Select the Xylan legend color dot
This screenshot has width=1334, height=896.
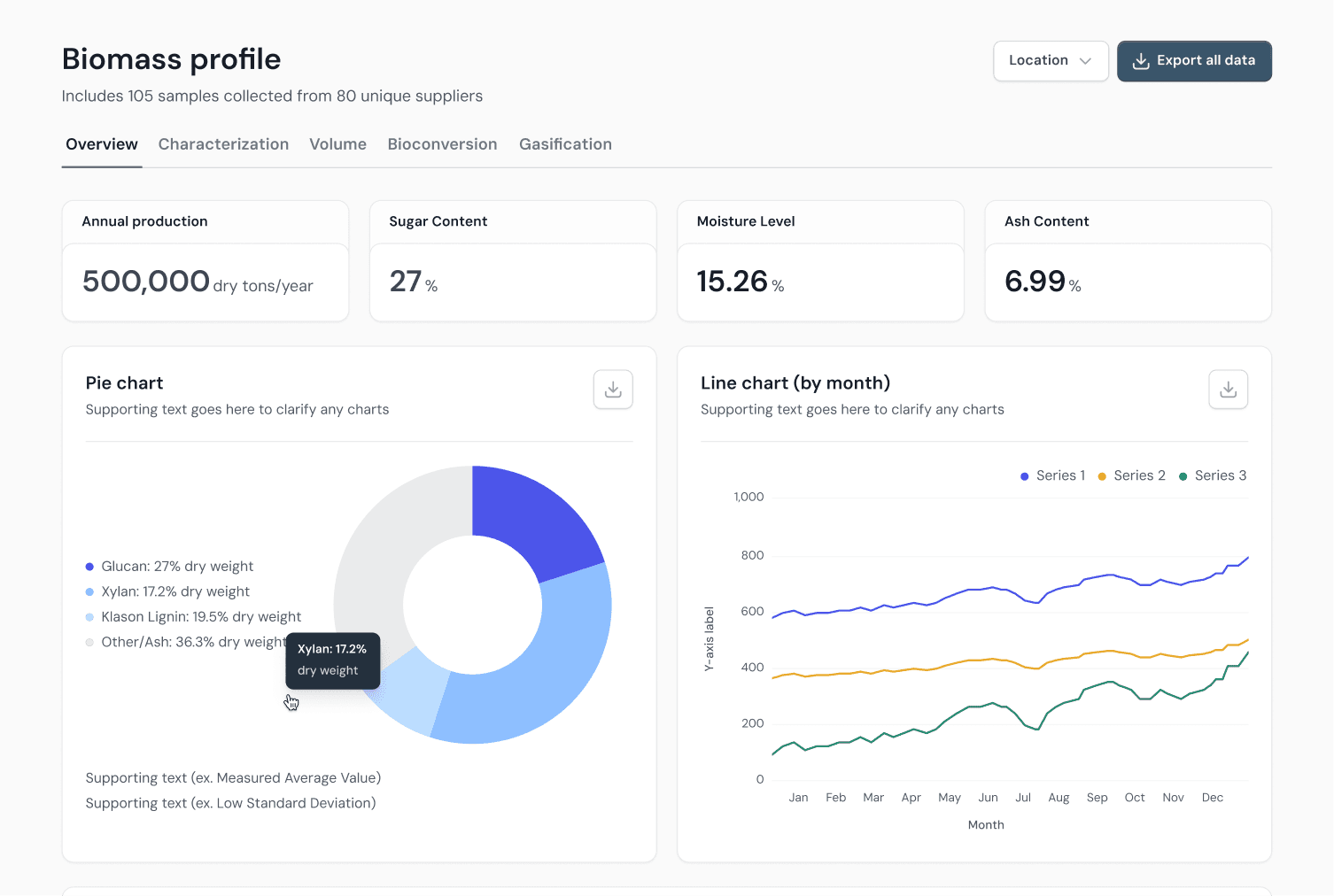(x=89, y=592)
